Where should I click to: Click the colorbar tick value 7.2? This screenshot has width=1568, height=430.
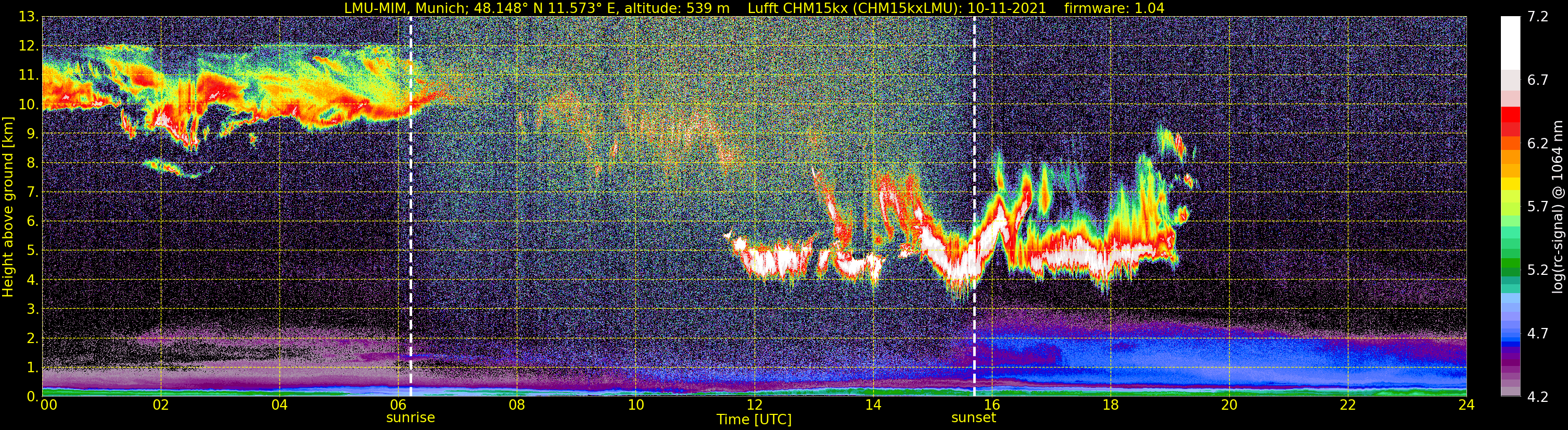click(x=1538, y=17)
